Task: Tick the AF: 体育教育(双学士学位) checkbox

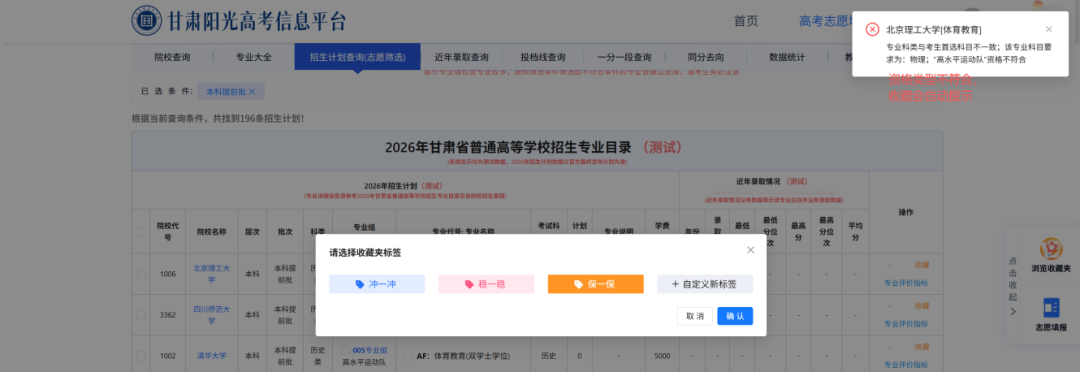Action: (x=408, y=356)
